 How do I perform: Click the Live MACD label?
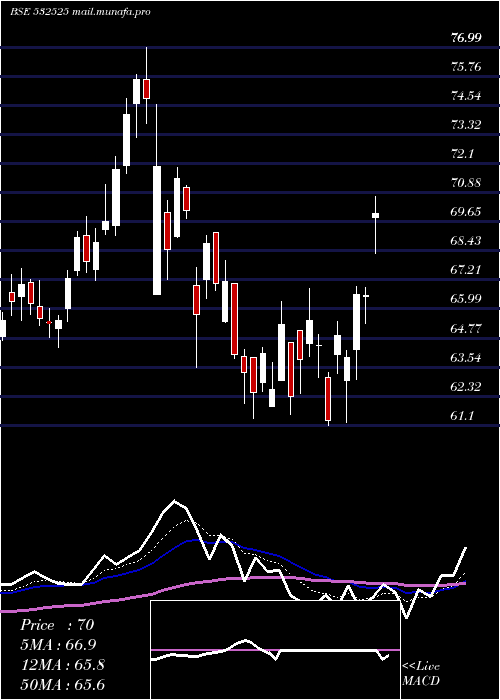click(421, 673)
